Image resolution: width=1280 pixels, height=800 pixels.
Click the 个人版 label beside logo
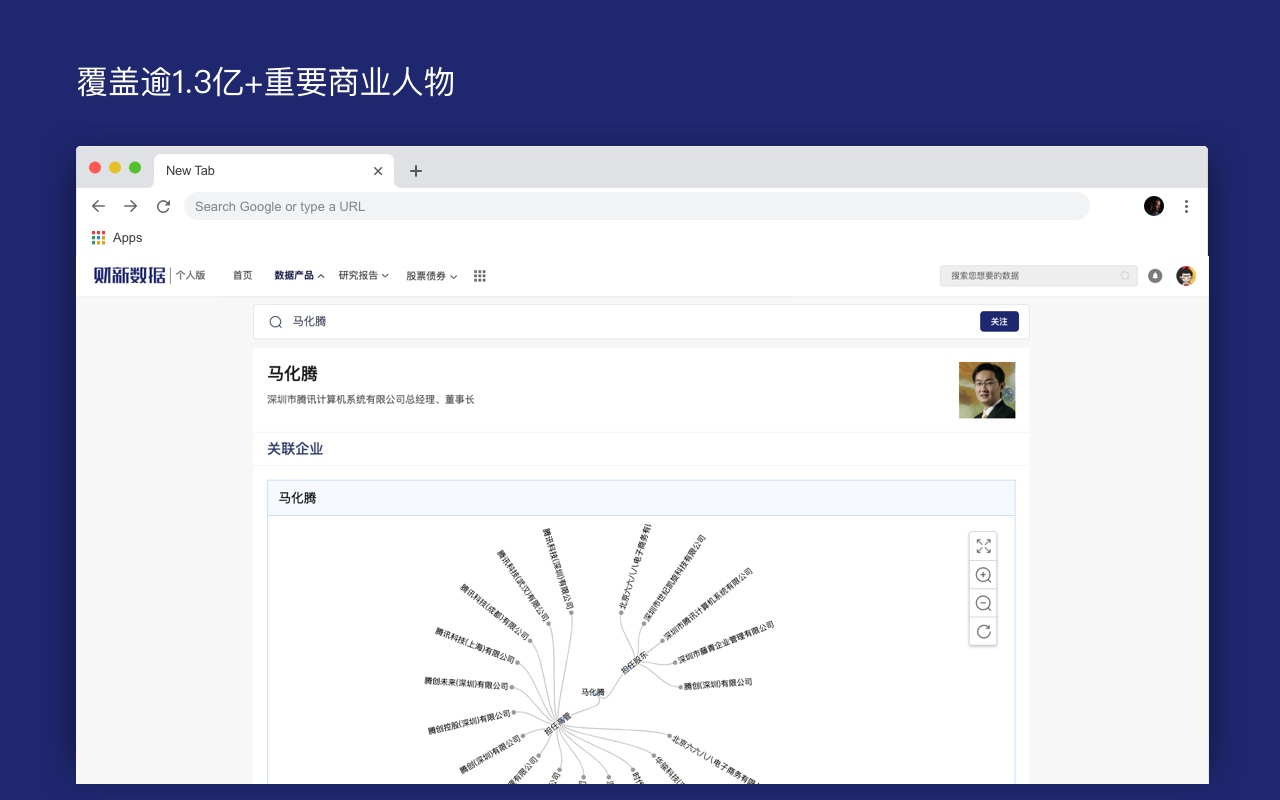[191, 275]
